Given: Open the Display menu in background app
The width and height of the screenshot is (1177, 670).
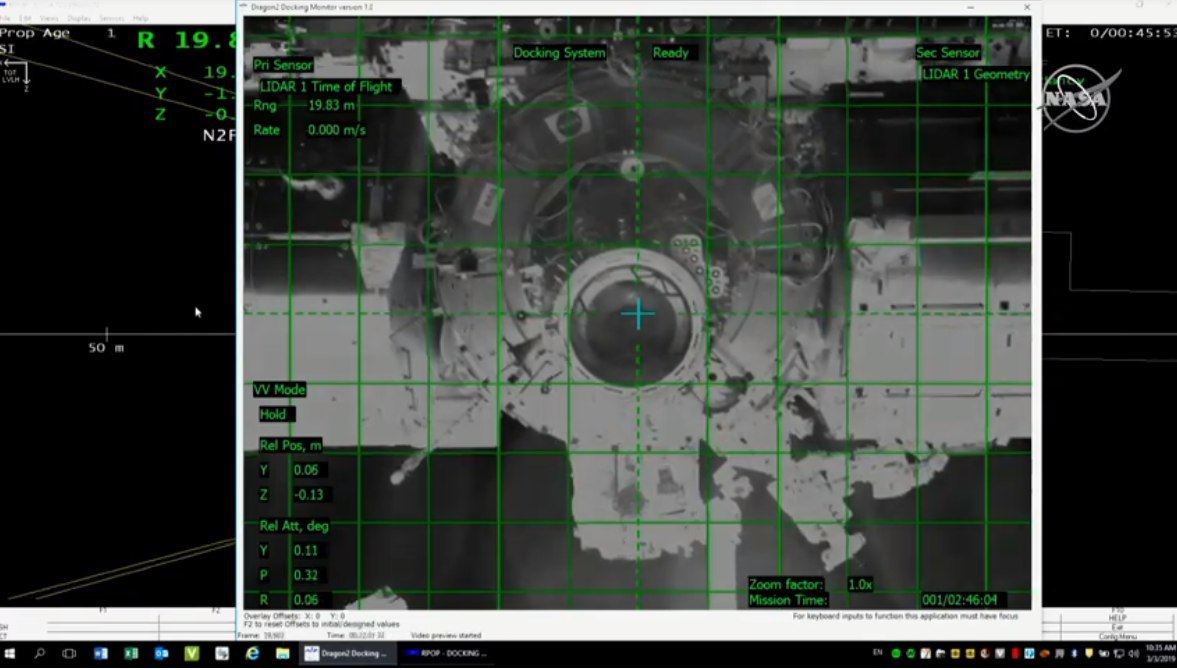Looking at the screenshot, I should [x=78, y=18].
